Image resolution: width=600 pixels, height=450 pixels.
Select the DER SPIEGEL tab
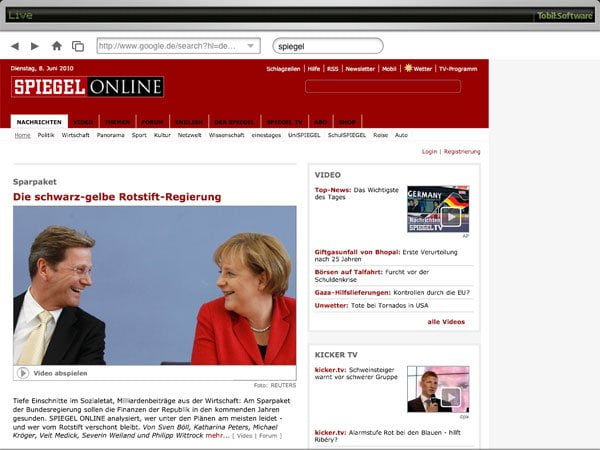(235, 122)
